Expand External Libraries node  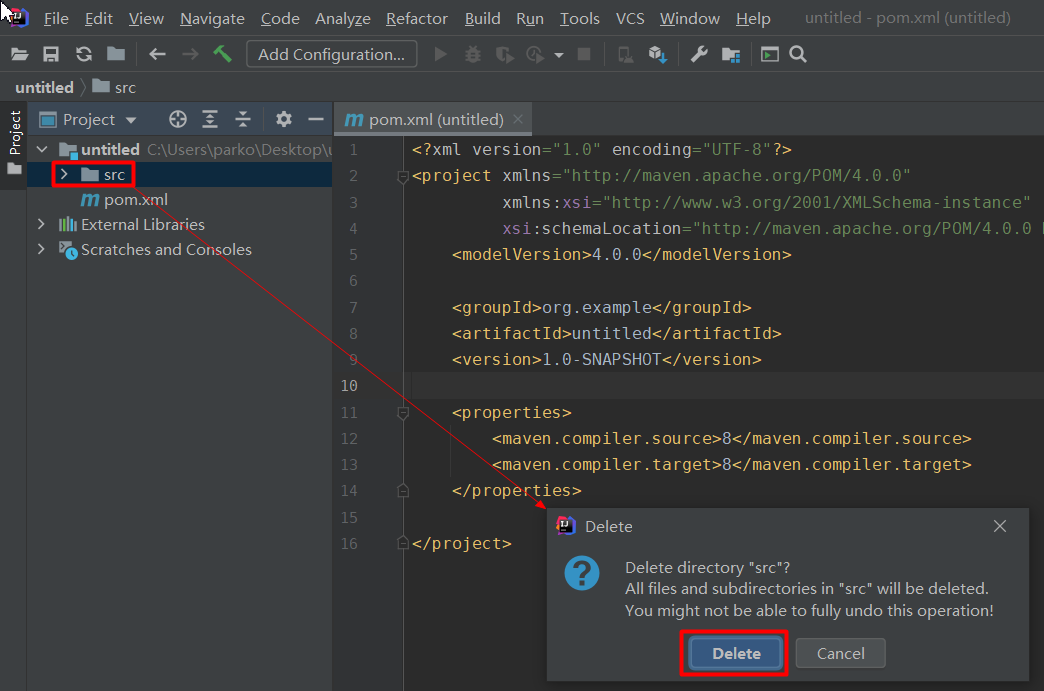41,224
